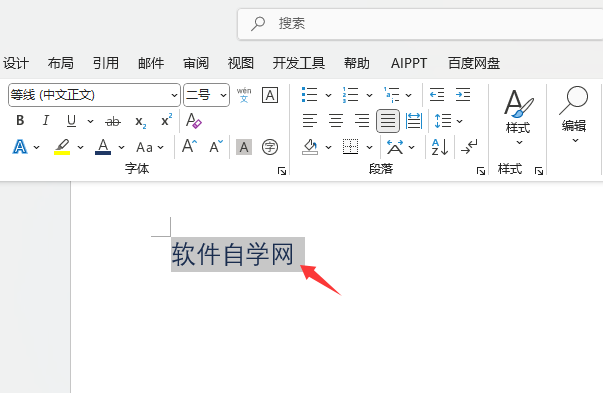The width and height of the screenshot is (603, 393).
Task: Increase font size button
Action: pyautogui.click(x=189, y=147)
